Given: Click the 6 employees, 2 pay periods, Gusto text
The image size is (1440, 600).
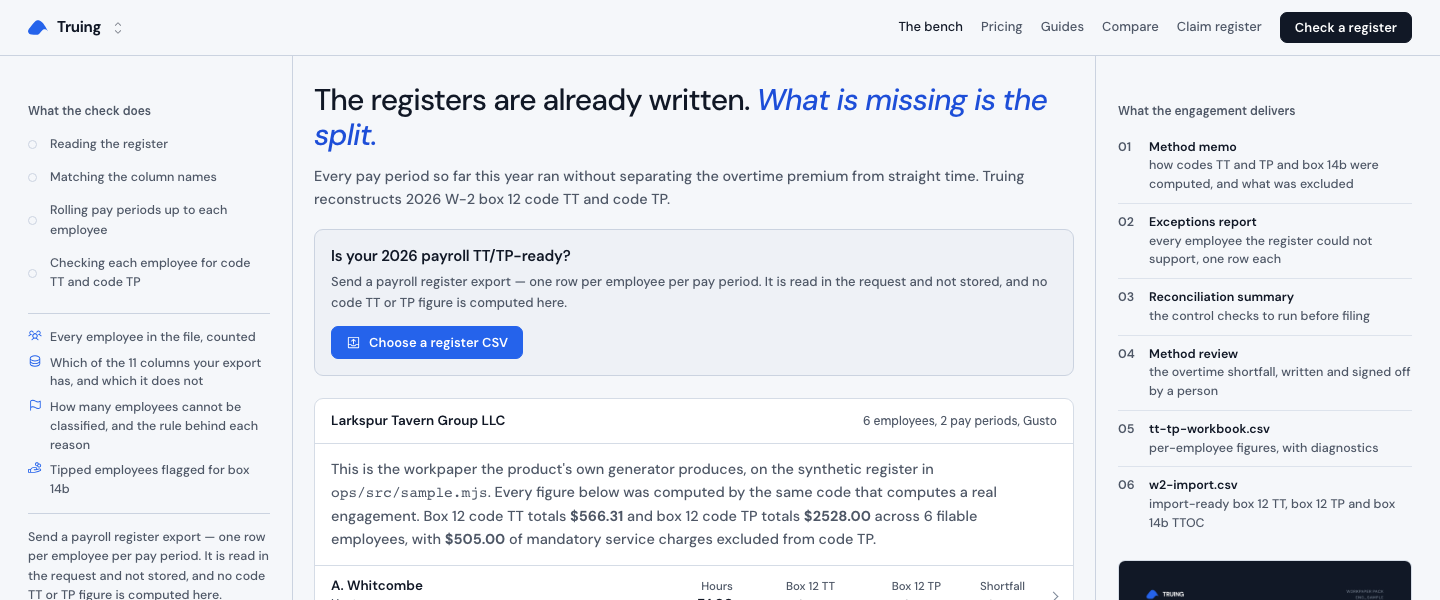Looking at the screenshot, I should tap(960, 421).
